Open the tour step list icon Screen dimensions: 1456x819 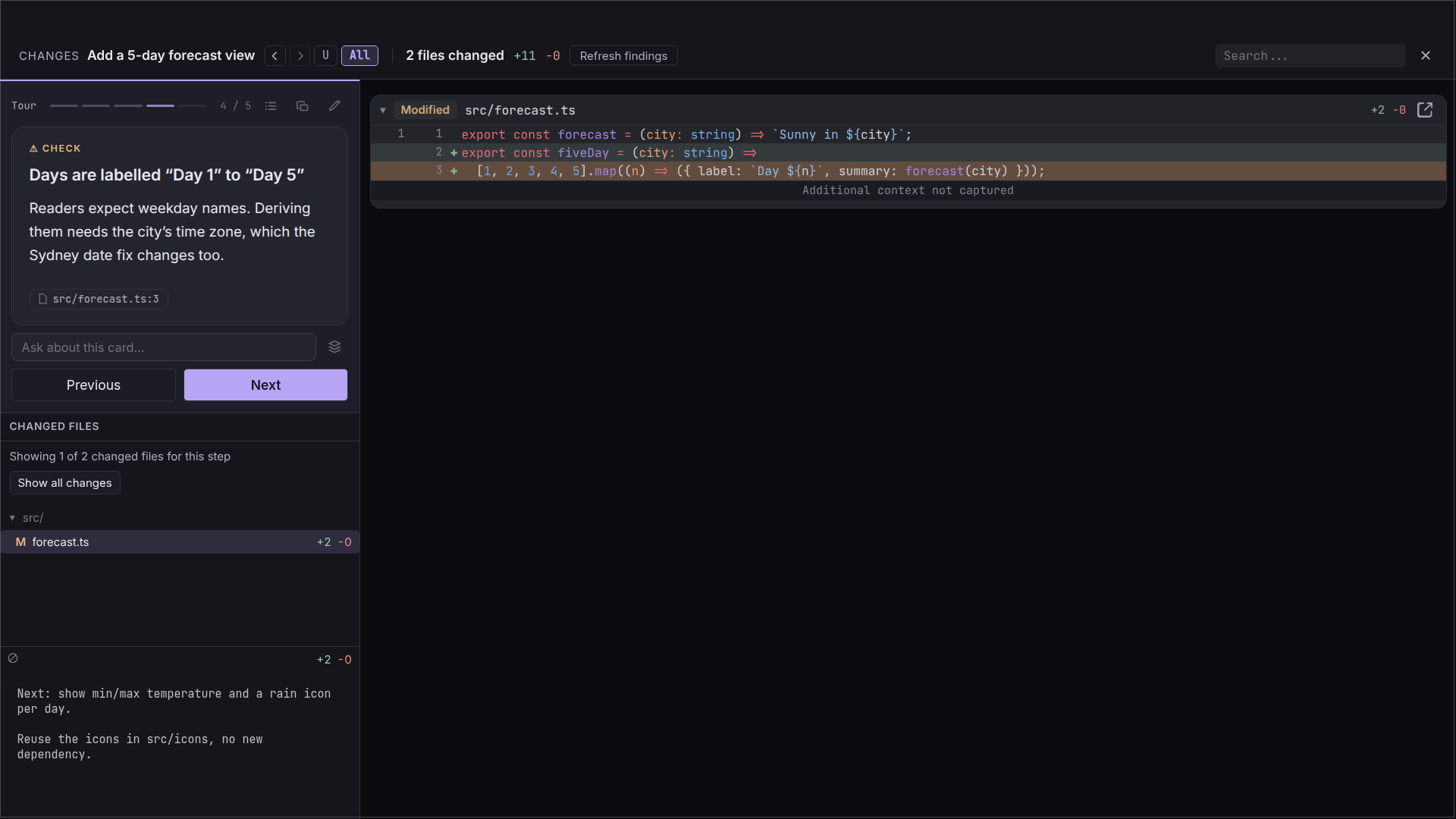[271, 105]
